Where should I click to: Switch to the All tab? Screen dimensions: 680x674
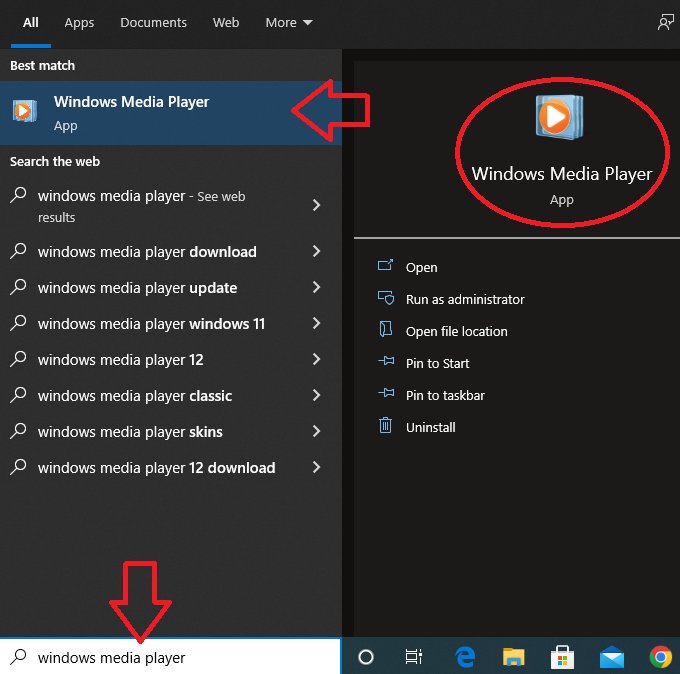[31, 23]
